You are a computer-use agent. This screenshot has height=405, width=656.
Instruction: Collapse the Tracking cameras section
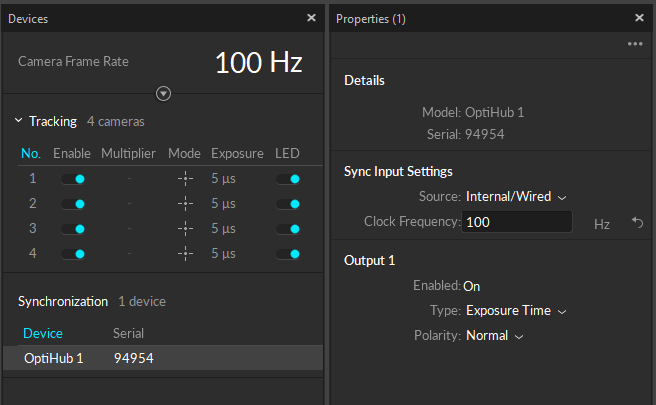pyautogui.click(x=18, y=122)
